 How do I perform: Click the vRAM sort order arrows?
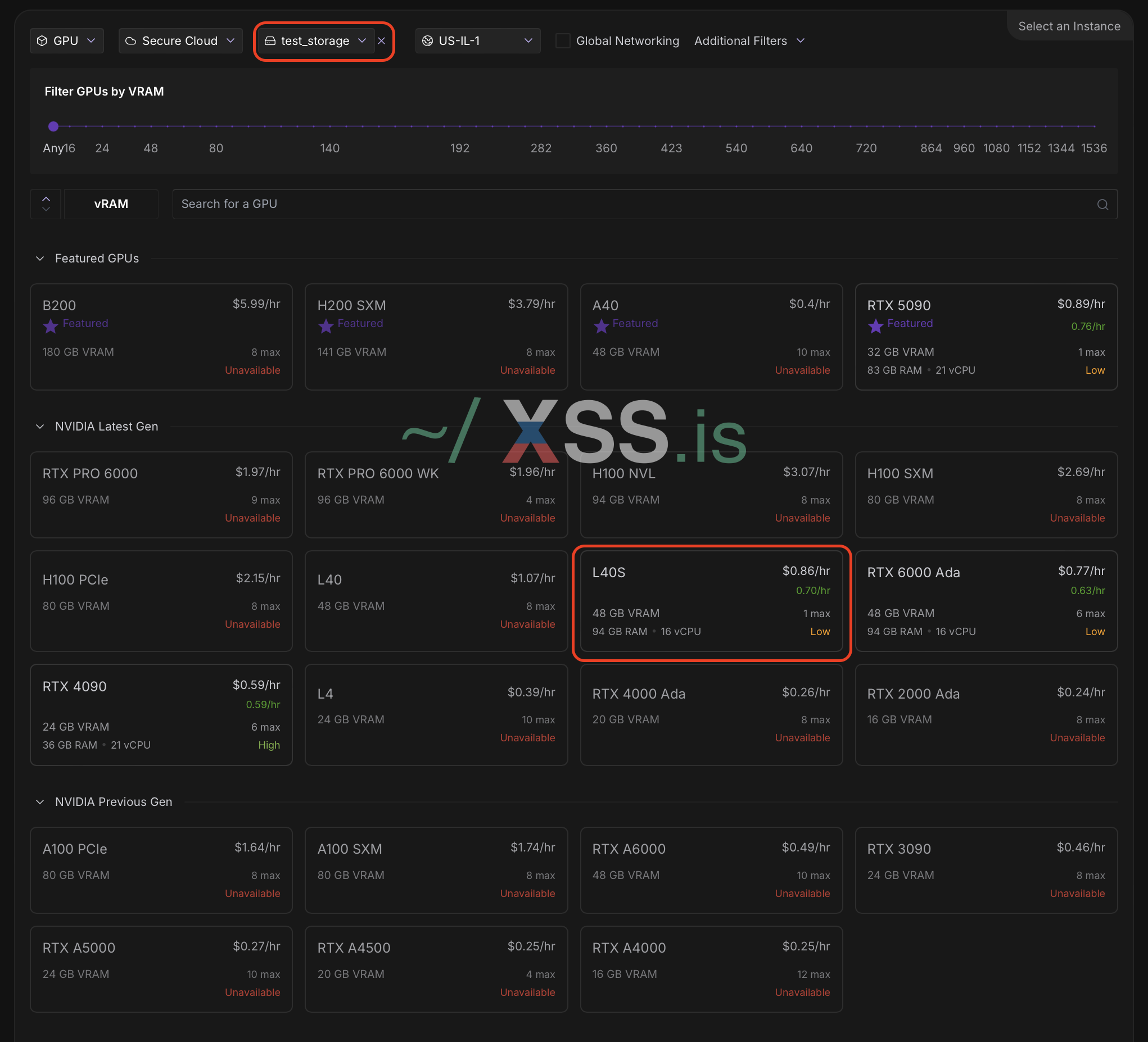(x=46, y=204)
